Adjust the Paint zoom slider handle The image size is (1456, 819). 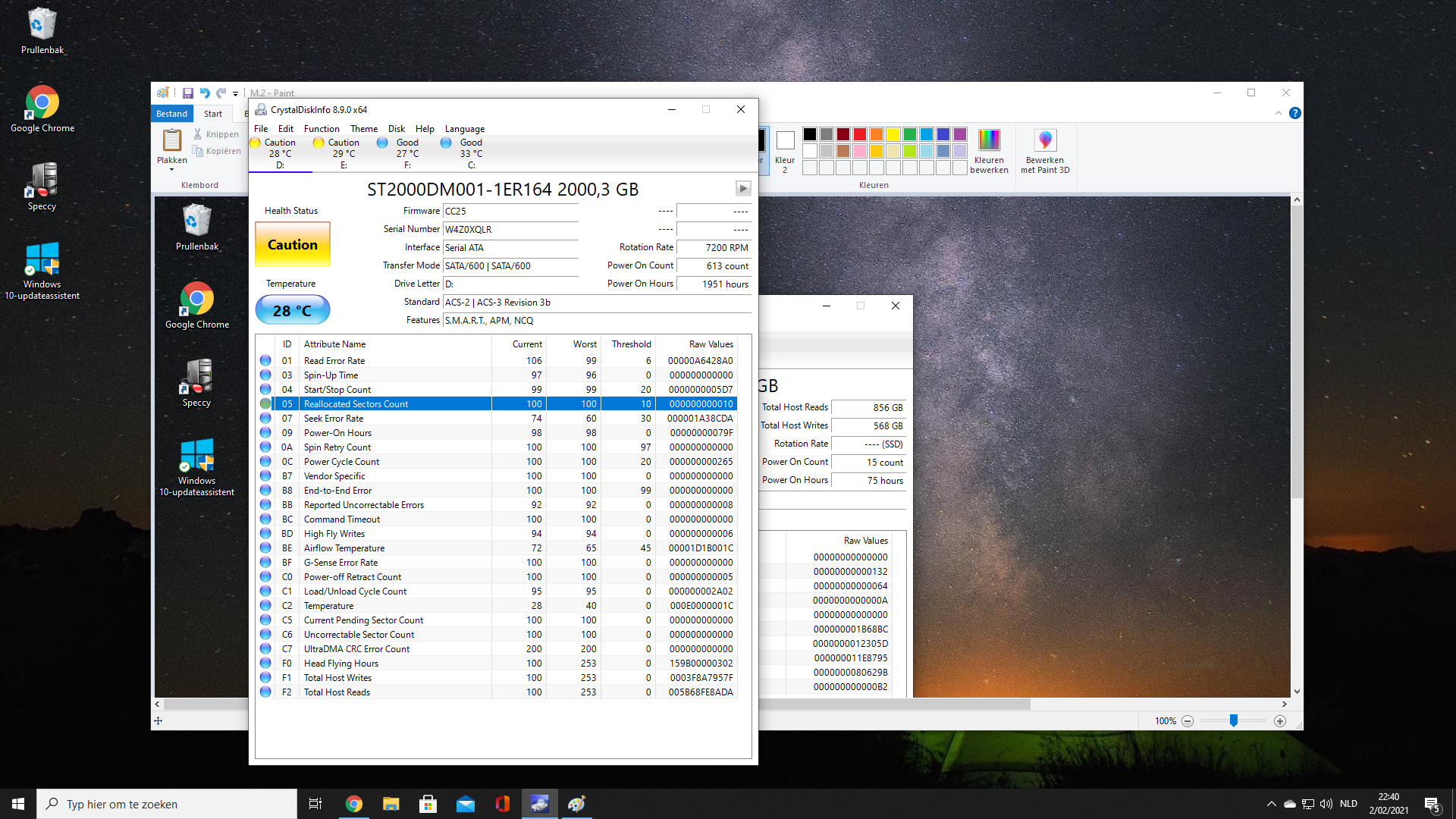[x=1234, y=721]
